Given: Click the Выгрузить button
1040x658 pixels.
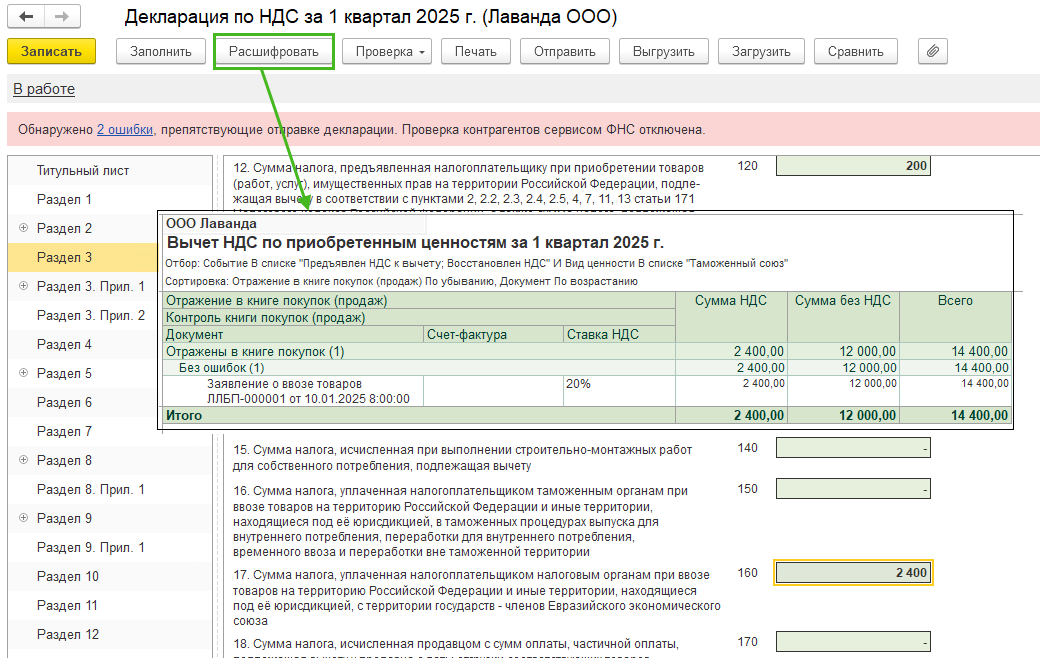Looking at the screenshot, I should point(663,51).
